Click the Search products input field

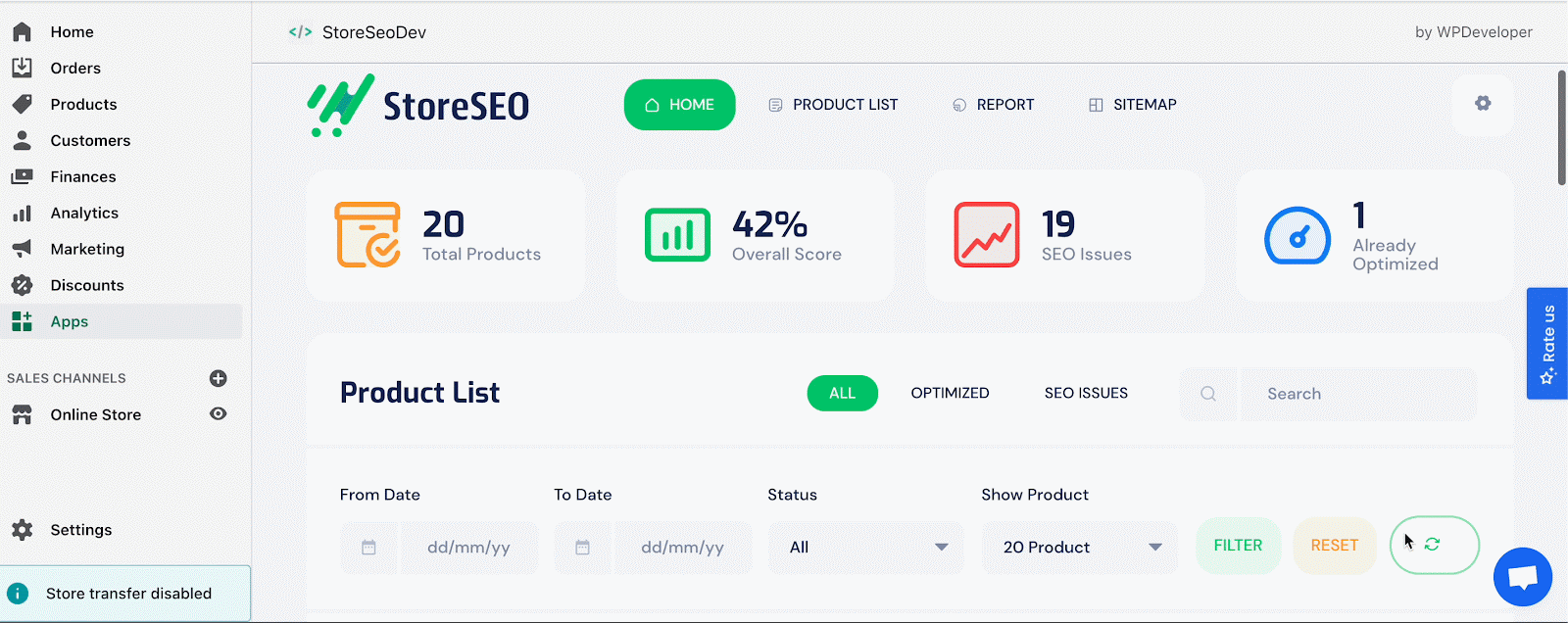click(x=1358, y=394)
